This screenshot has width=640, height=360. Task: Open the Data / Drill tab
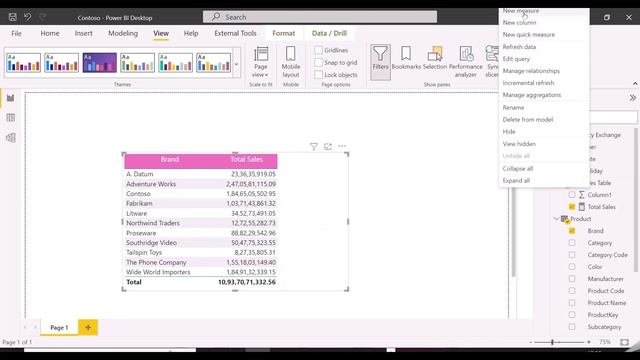click(x=329, y=33)
